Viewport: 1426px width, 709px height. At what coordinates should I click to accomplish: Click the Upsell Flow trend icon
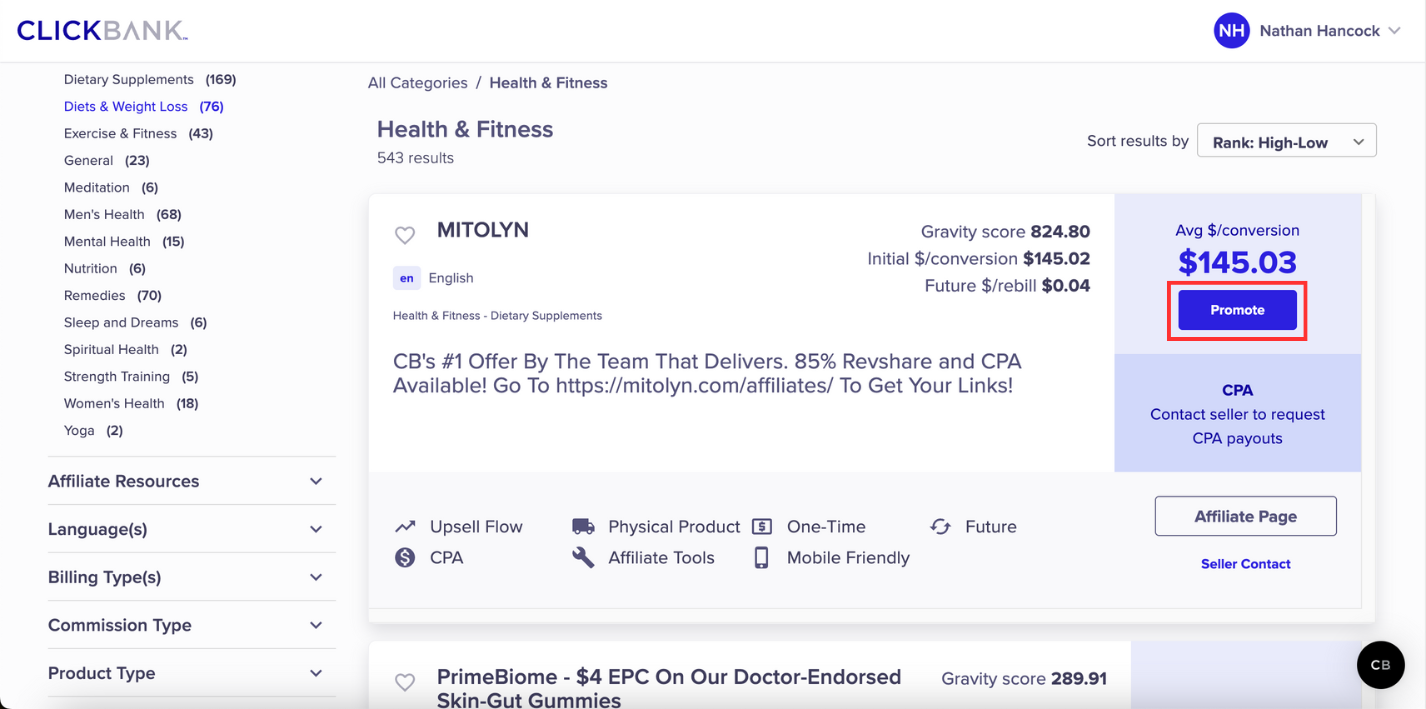coord(405,526)
